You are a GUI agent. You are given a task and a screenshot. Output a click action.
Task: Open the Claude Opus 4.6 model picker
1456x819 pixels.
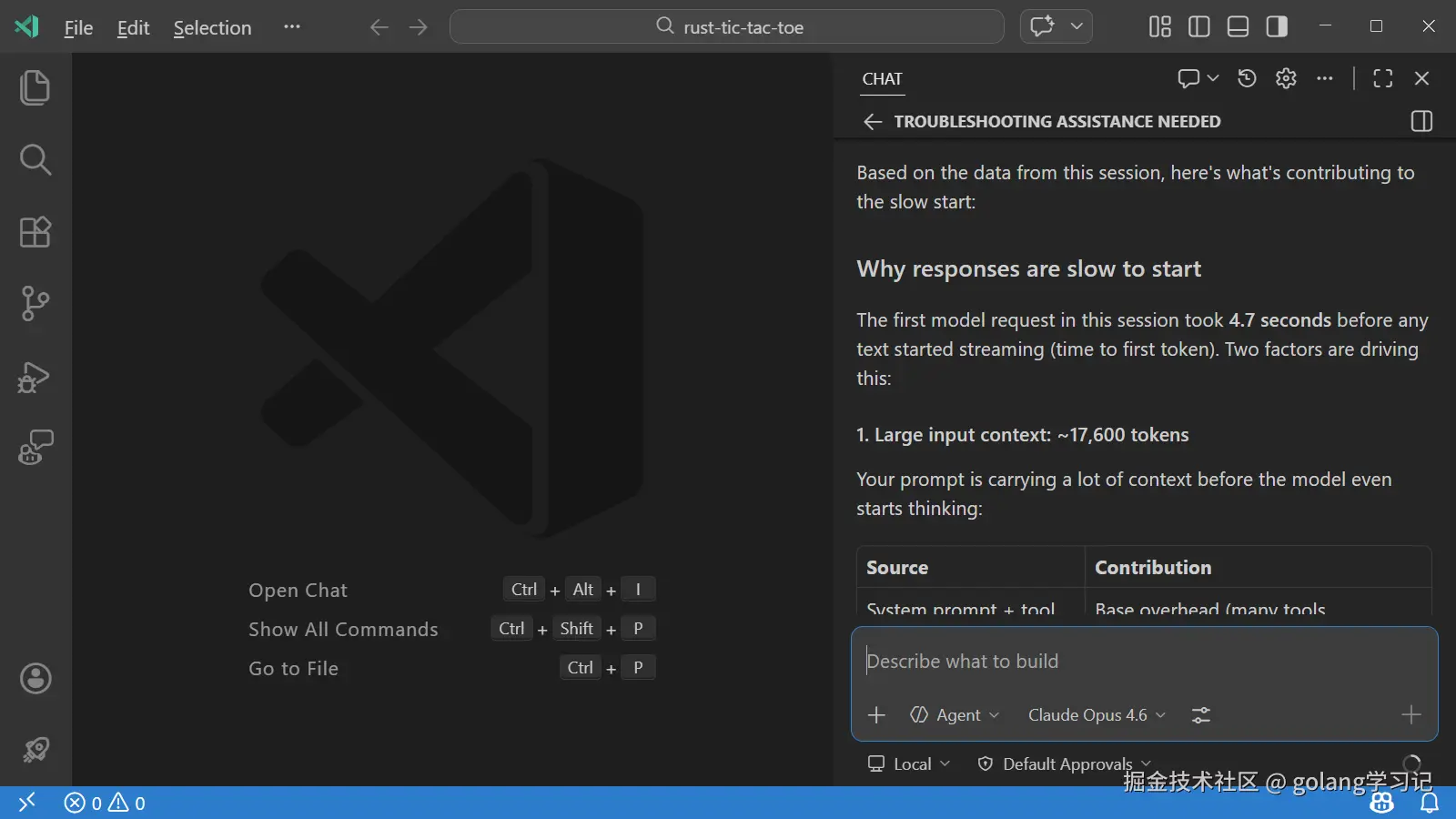1097,715
